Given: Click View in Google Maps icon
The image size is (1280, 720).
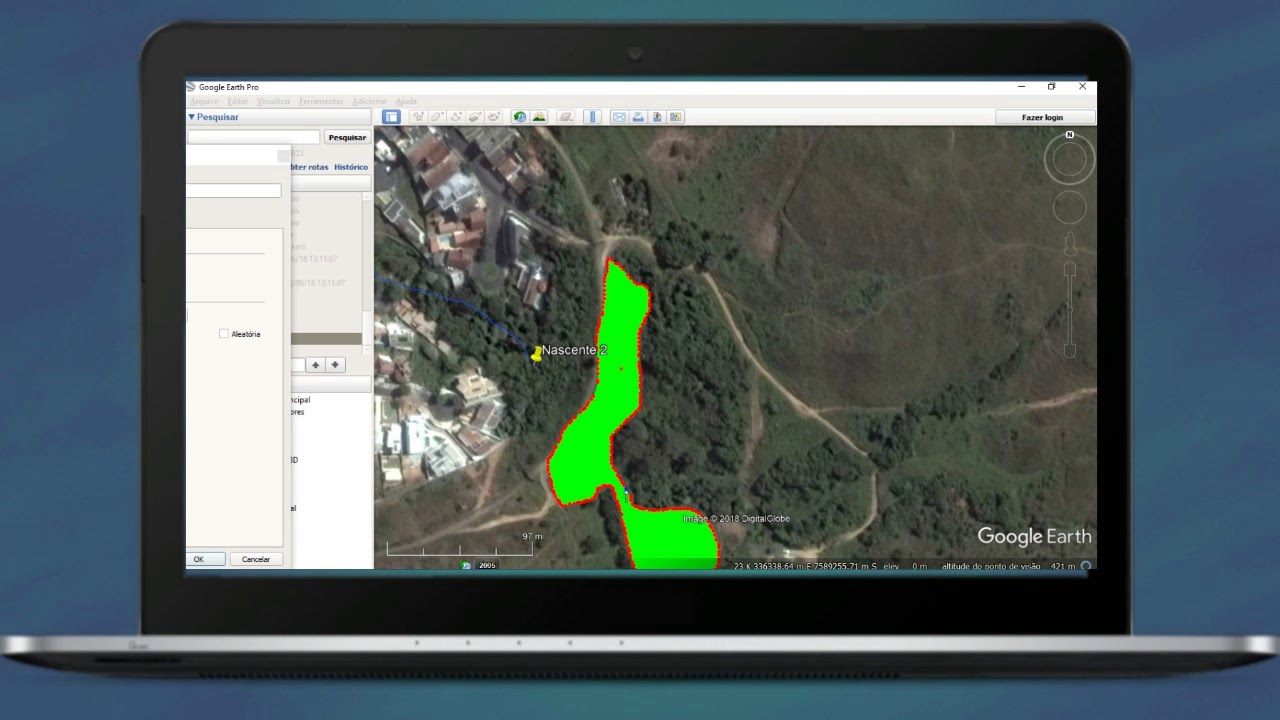Looking at the screenshot, I should [x=675, y=117].
